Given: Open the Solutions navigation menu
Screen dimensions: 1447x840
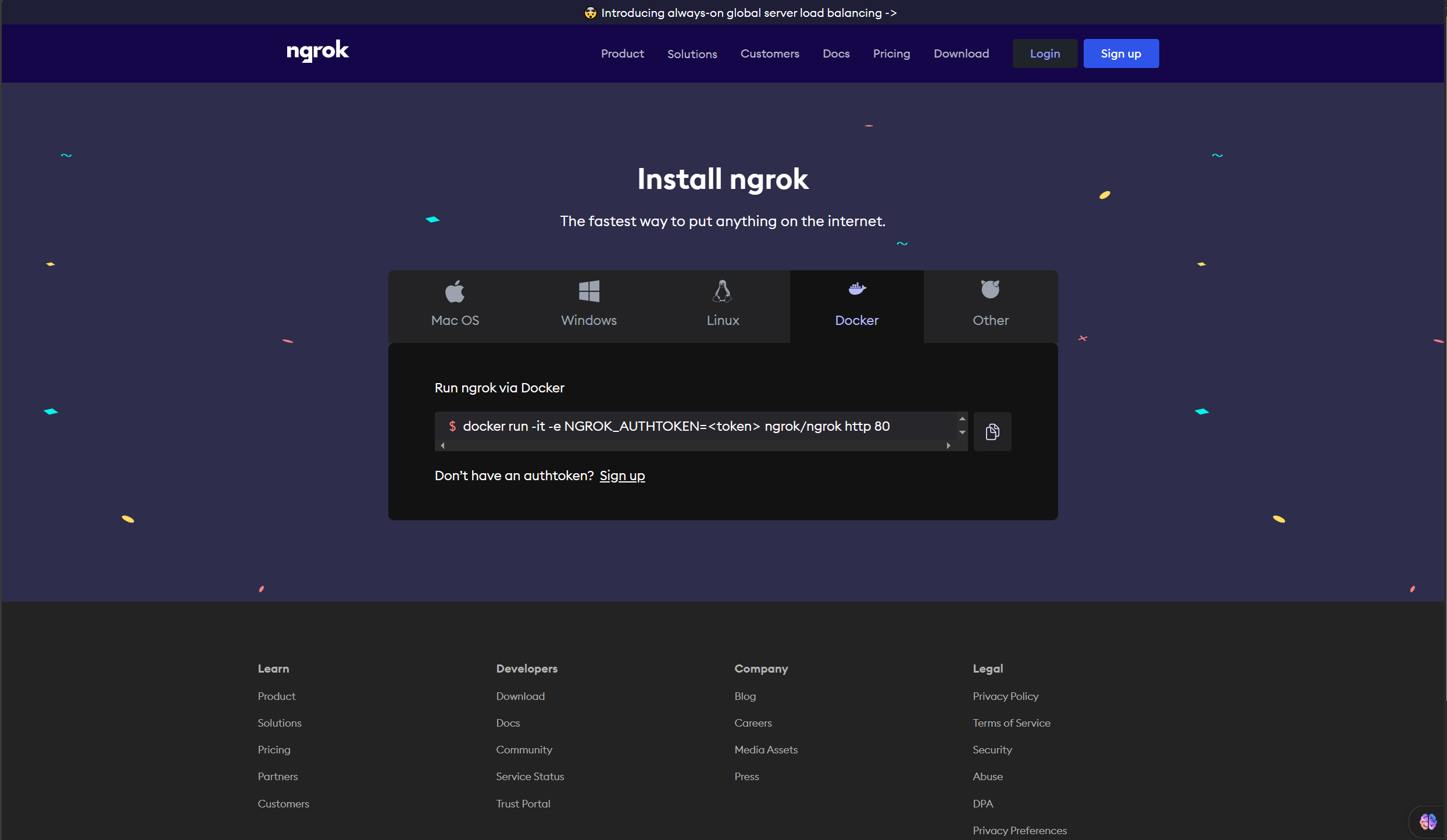Looking at the screenshot, I should [692, 54].
